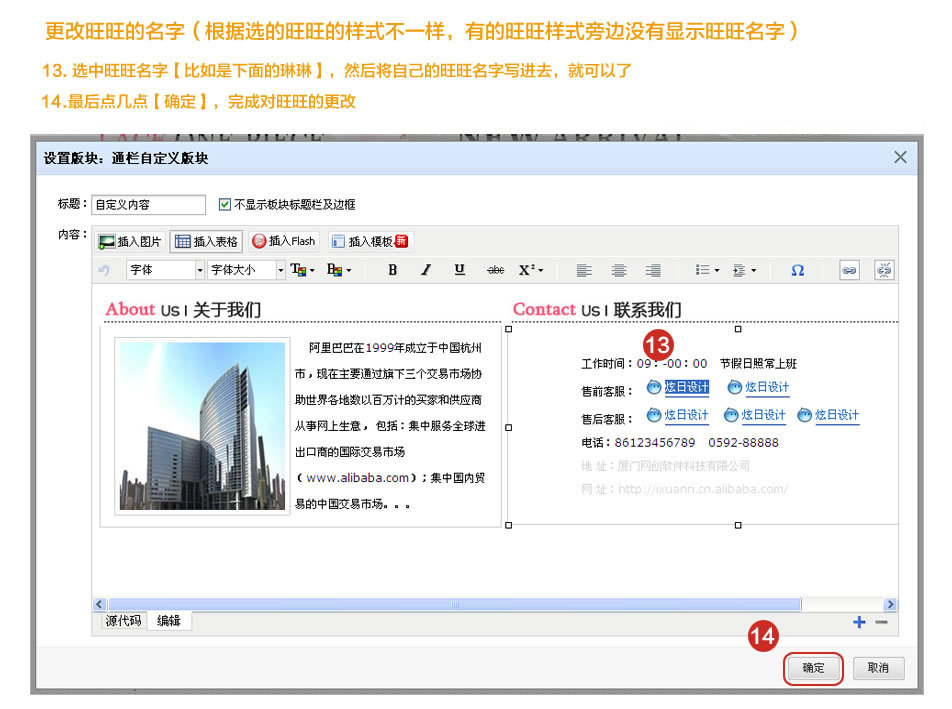Click the 标题 input field with 自定义内容

click(x=148, y=205)
